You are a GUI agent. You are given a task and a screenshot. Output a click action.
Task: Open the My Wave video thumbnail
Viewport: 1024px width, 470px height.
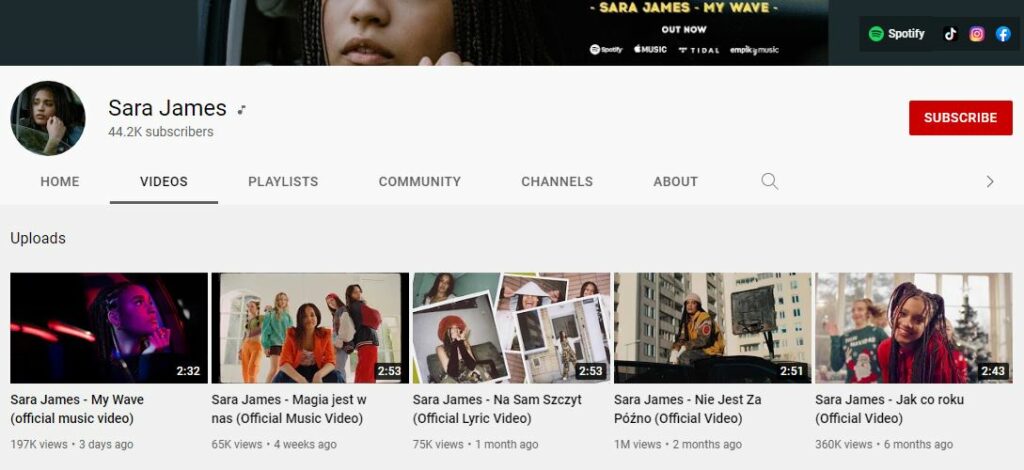(109, 328)
